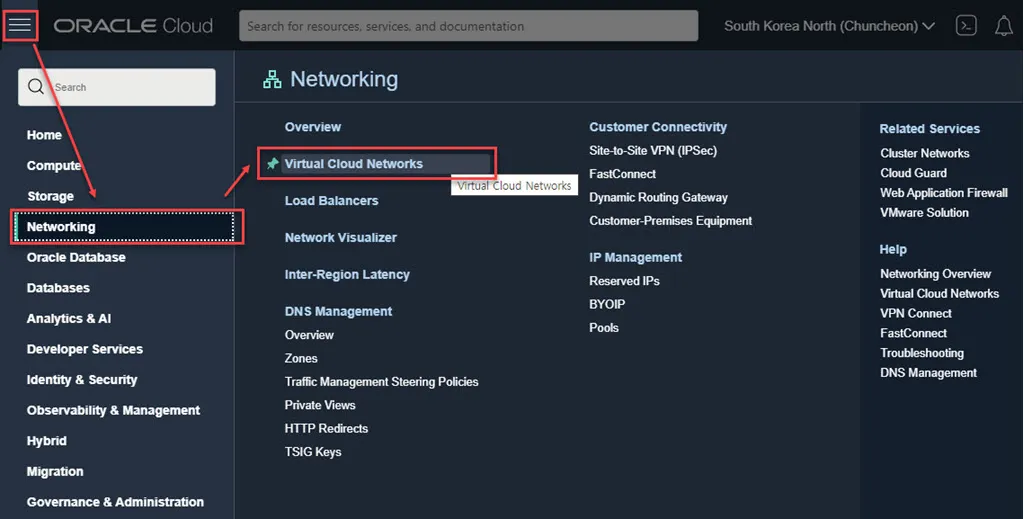Image resolution: width=1024 pixels, height=519 pixels.
Task: Open Networking Overview under Help
Action: 935,274
